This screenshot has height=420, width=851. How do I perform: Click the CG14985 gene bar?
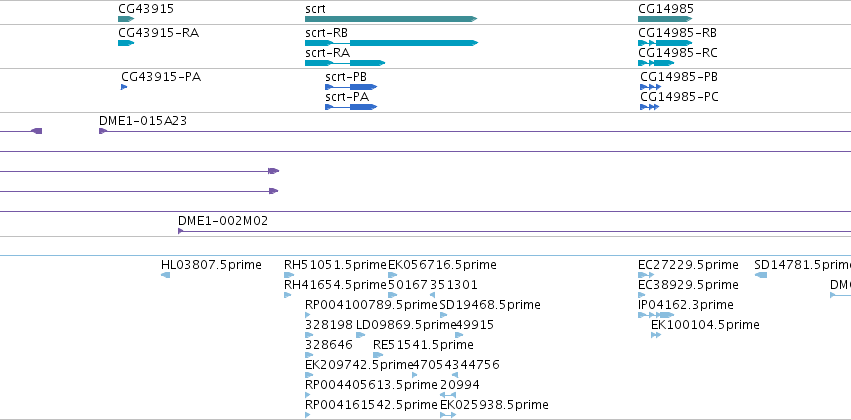[x=665, y=19]
